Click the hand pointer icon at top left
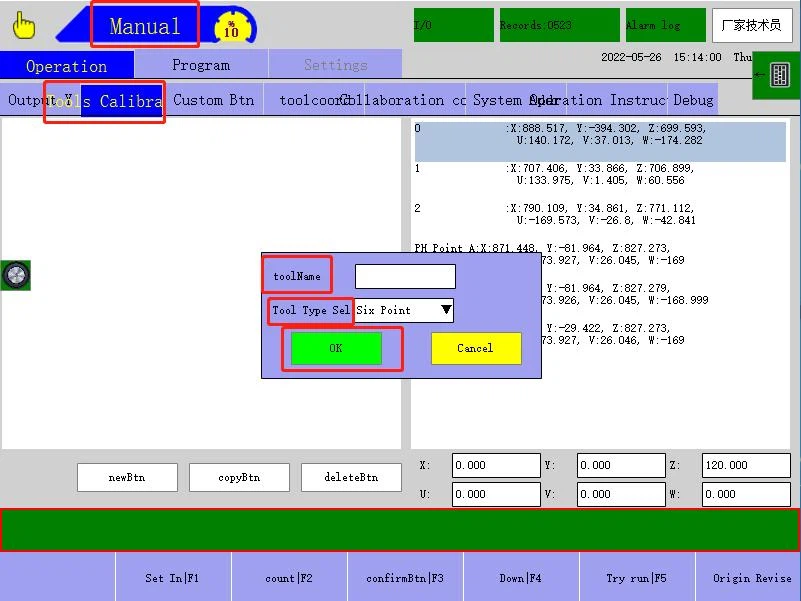This screenshot has height=601, width=801. pyautogui.click(x=24, y=25)
